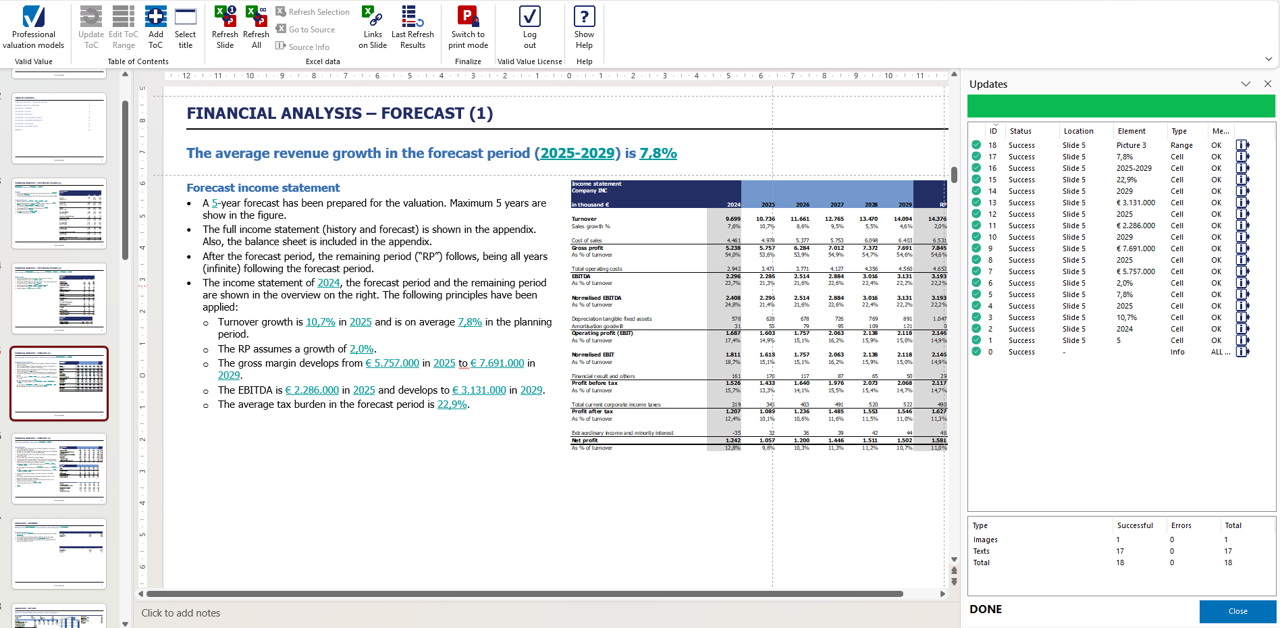Click the linked 2024 year in the slide text
Viewport: 1280px width, 628px height.
point(329,283)
